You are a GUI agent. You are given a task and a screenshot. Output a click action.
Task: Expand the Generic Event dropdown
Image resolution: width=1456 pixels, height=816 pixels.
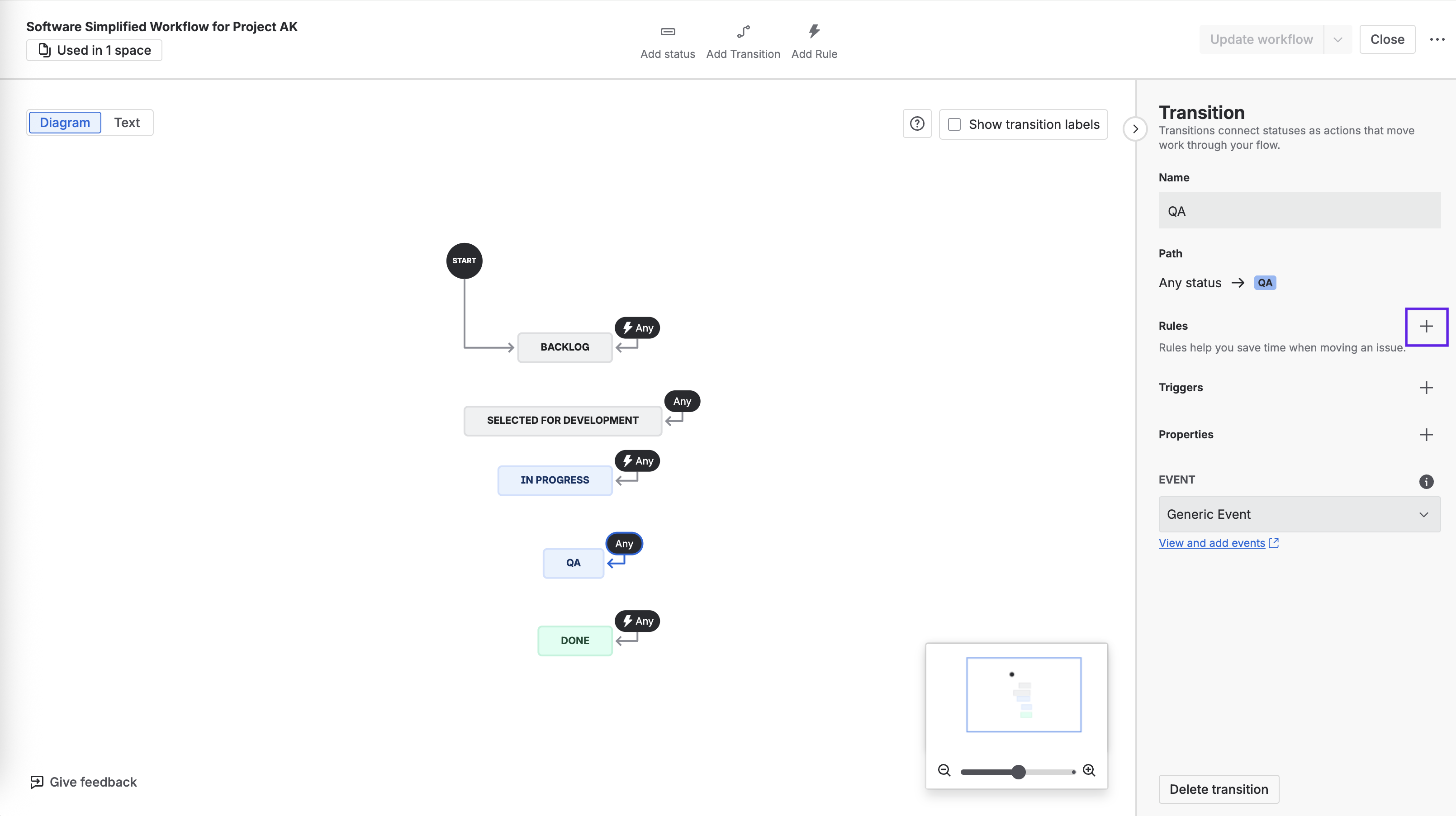point(1299,514)
